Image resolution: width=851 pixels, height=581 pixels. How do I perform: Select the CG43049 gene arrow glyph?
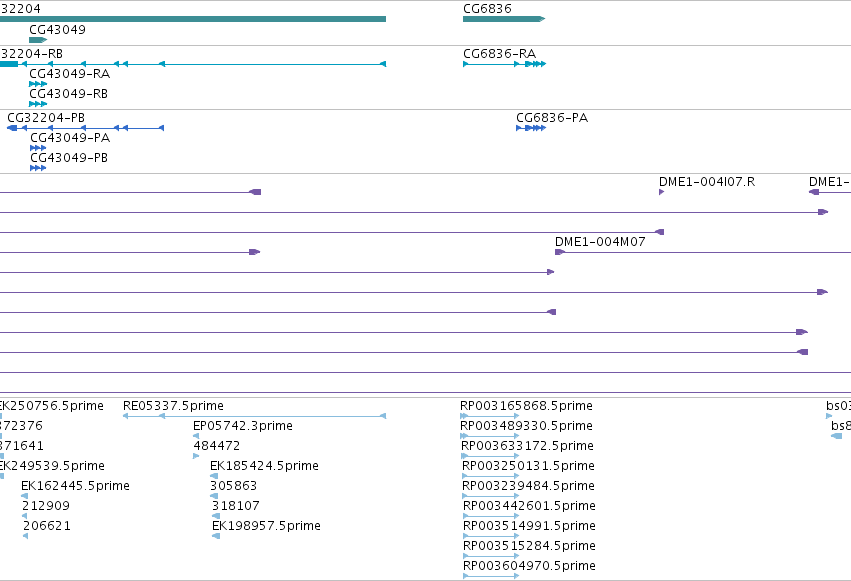pyautogui.click(x=38, y=40)
